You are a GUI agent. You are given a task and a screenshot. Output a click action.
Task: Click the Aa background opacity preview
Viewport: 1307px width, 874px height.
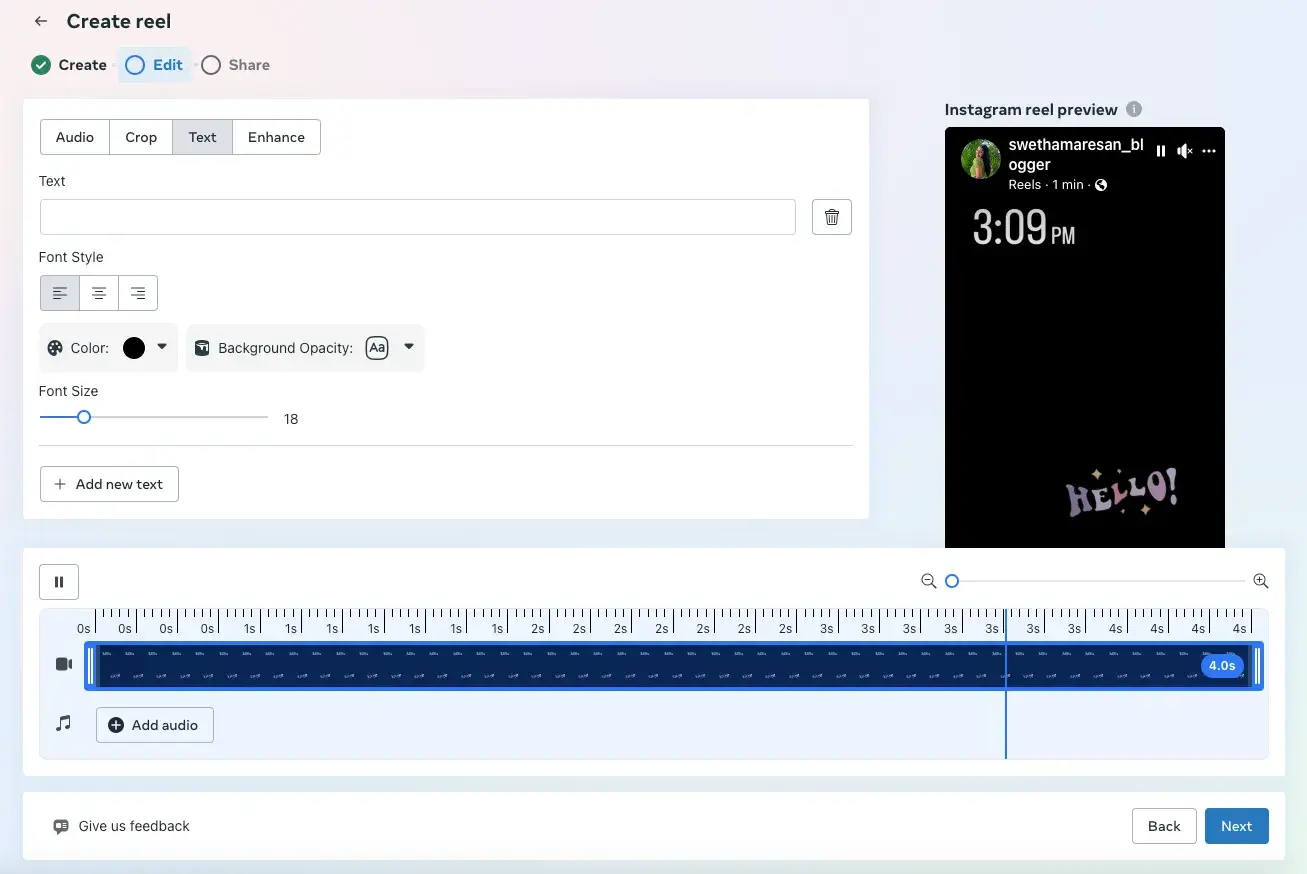tap(376, 348)
